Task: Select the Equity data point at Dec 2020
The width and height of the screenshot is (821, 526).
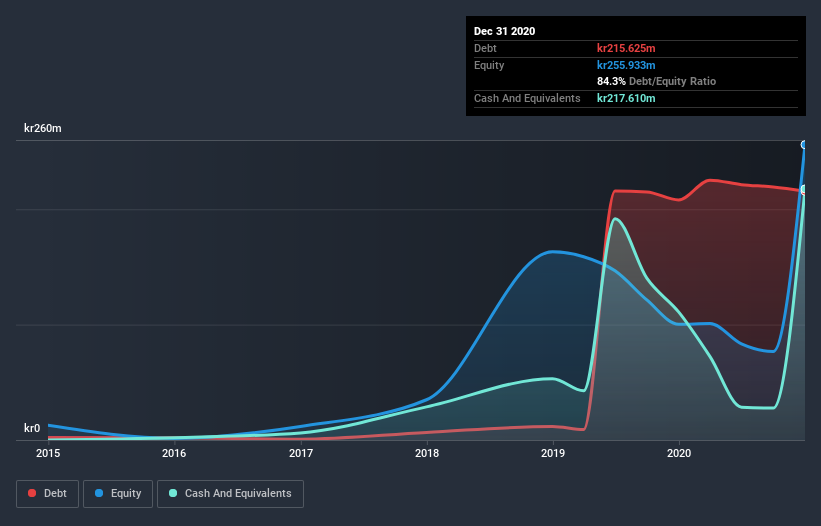Action: [x=804, y=144]
